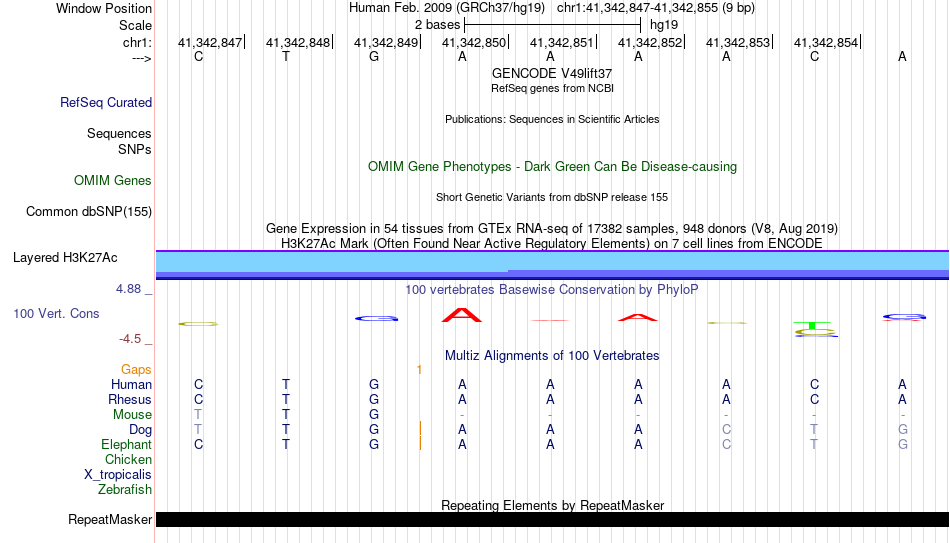Click the OMIM Gene Phenotypes track title

552,167
